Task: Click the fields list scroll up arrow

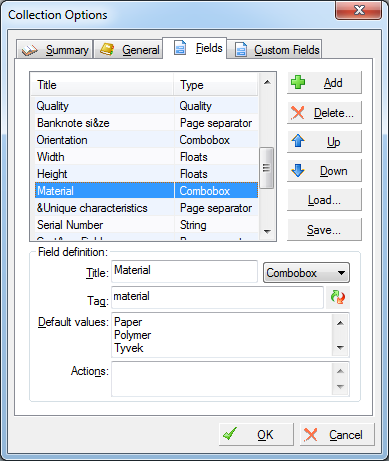Action: (267, 82)
